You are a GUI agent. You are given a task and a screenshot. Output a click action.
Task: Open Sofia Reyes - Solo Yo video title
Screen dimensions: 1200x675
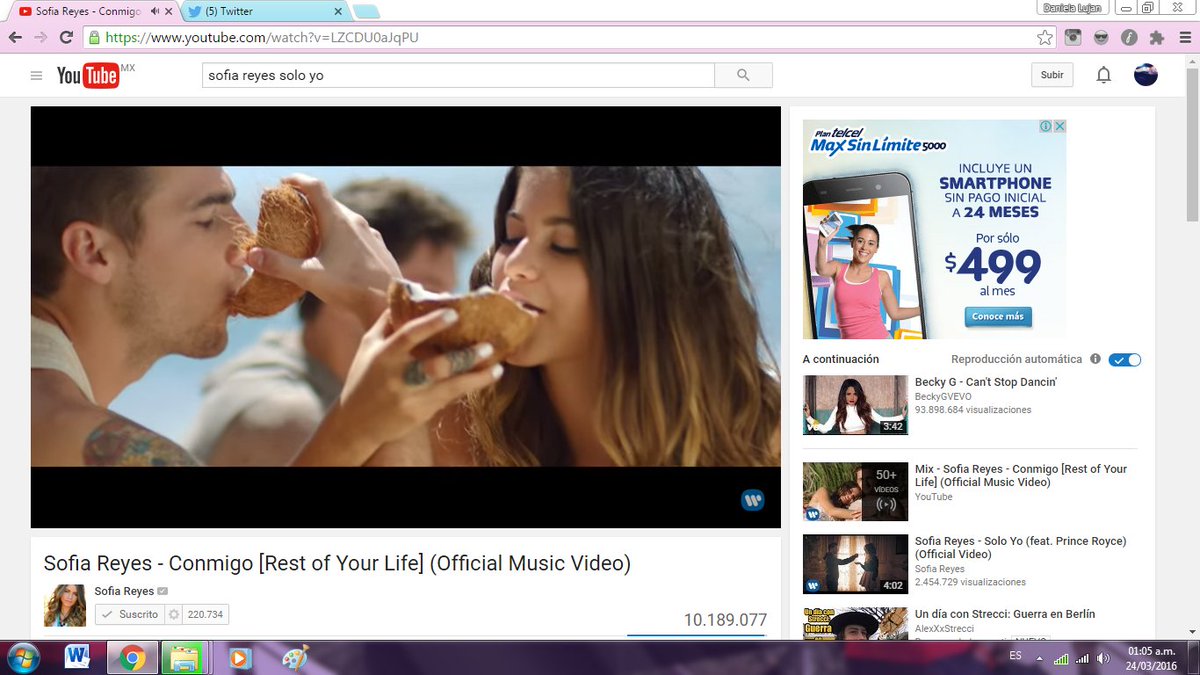pos(1020,547)
